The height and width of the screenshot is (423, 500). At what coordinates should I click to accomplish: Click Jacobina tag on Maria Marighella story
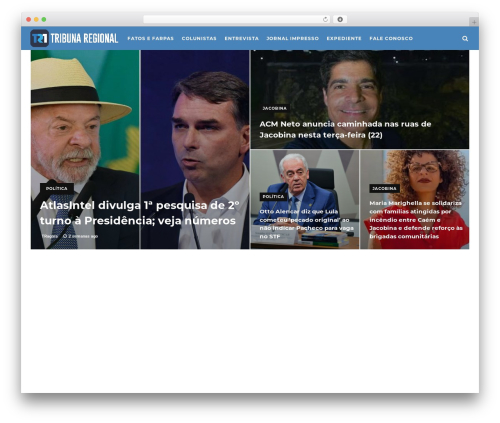[384, 189]
